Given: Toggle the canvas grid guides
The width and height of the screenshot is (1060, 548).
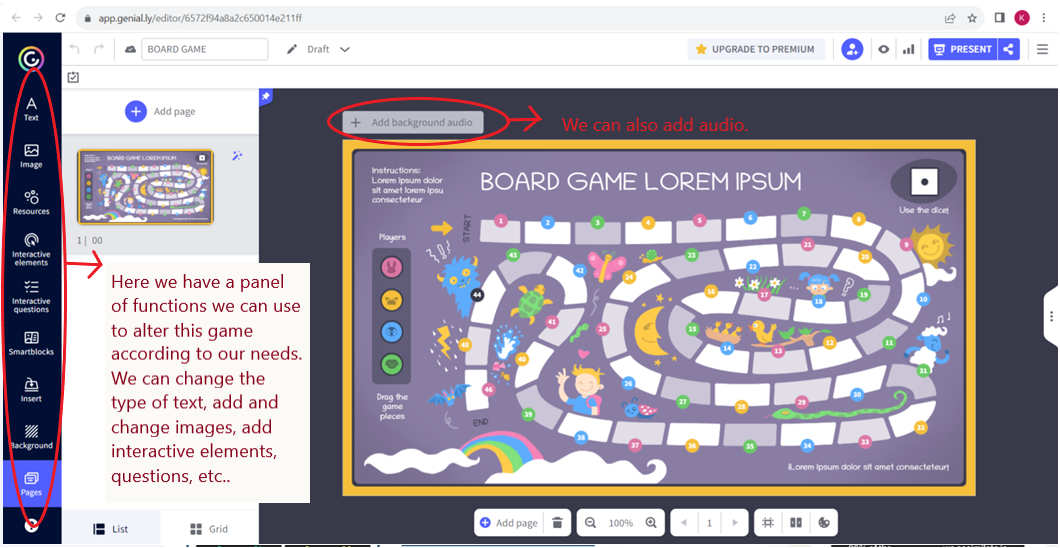Looking at the screenshot, I should coord(768,523).
